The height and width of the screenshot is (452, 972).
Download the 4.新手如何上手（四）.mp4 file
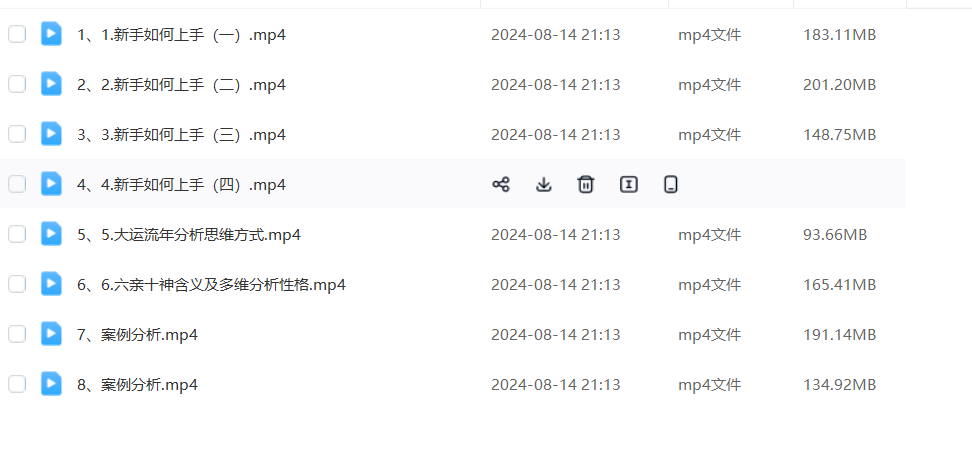544,184
